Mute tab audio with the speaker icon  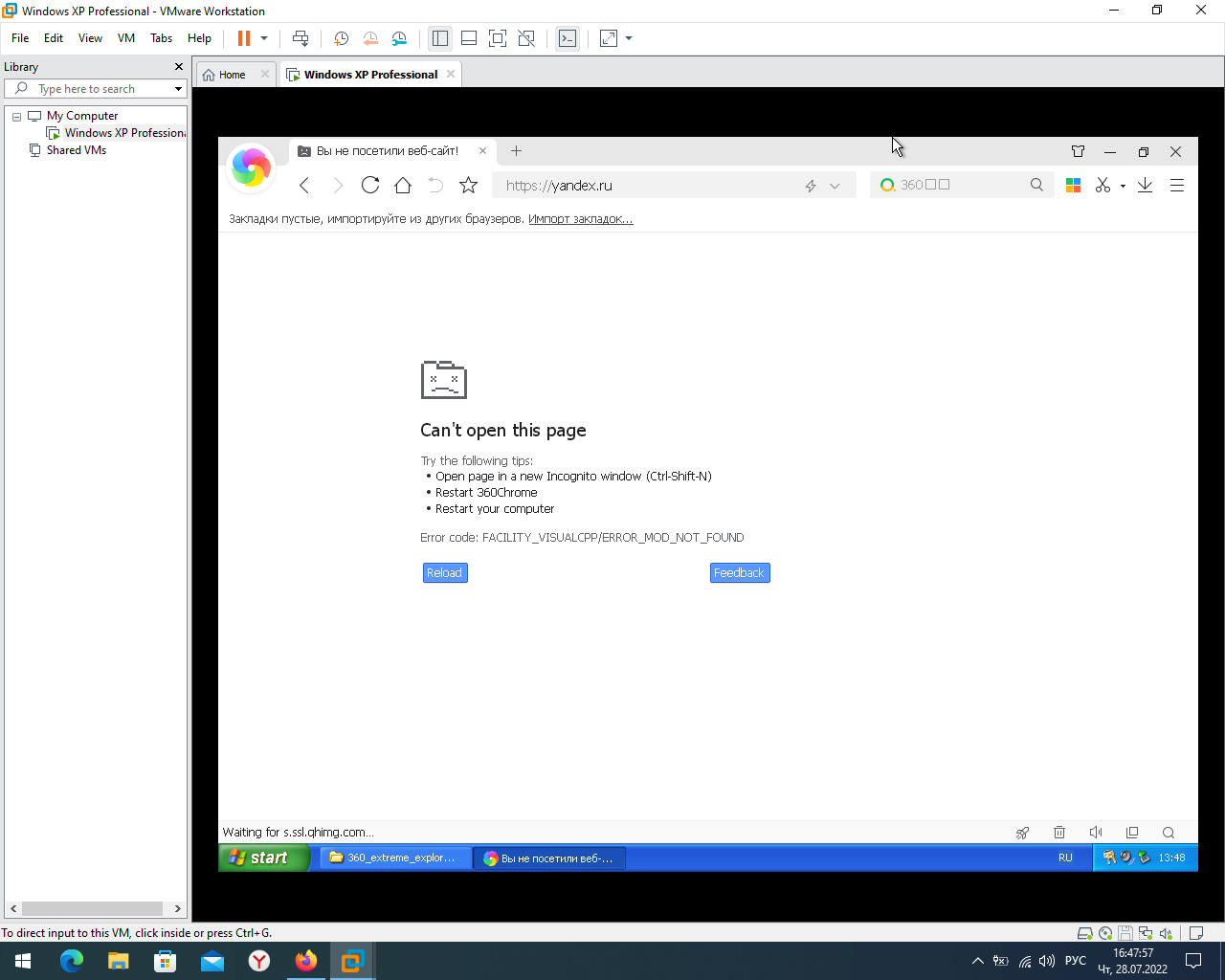coord(1095,833)
